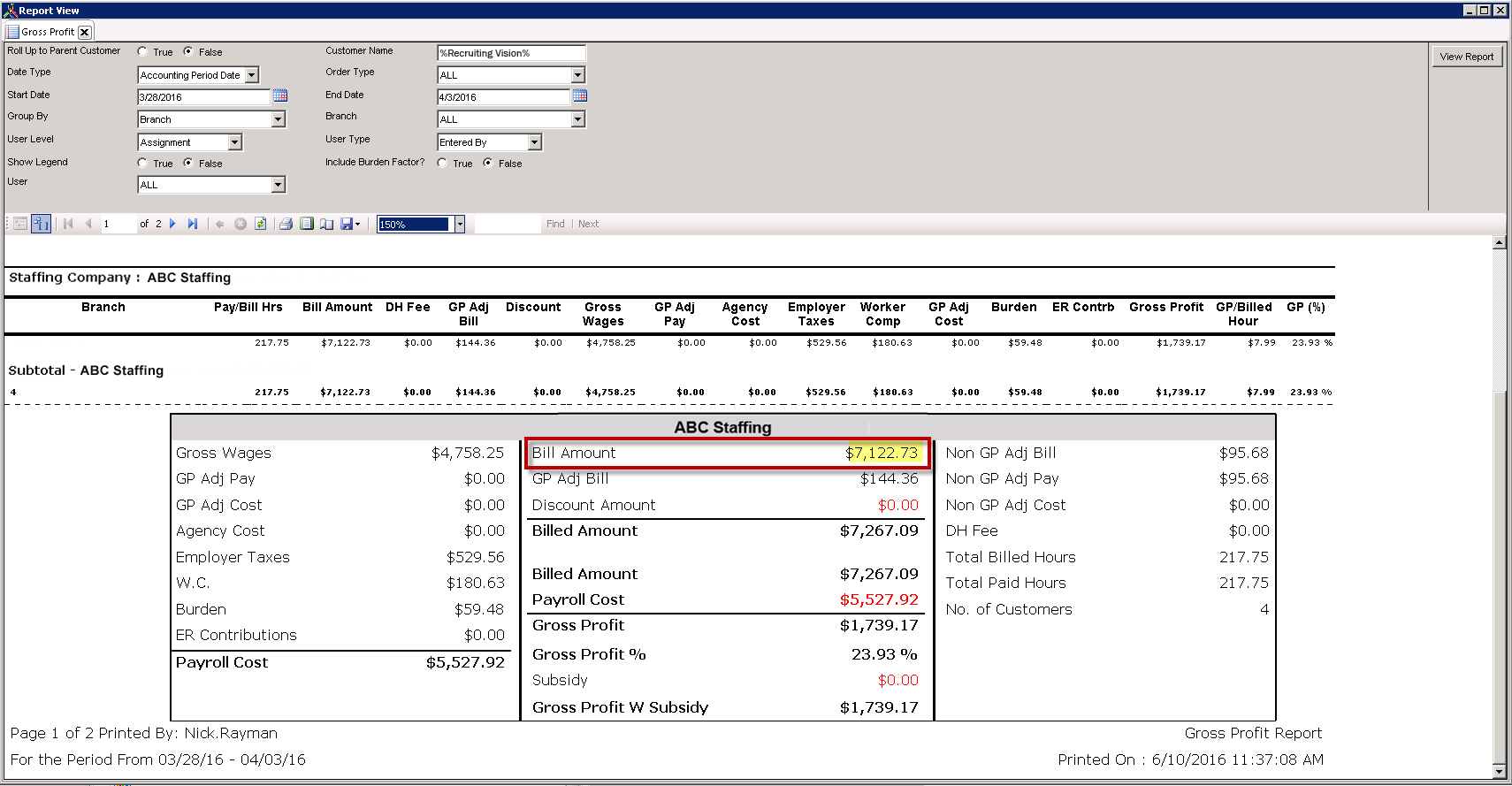The image size is (1512, 786).
Task: Click the Employer Taxes column header
Action: 816,314
